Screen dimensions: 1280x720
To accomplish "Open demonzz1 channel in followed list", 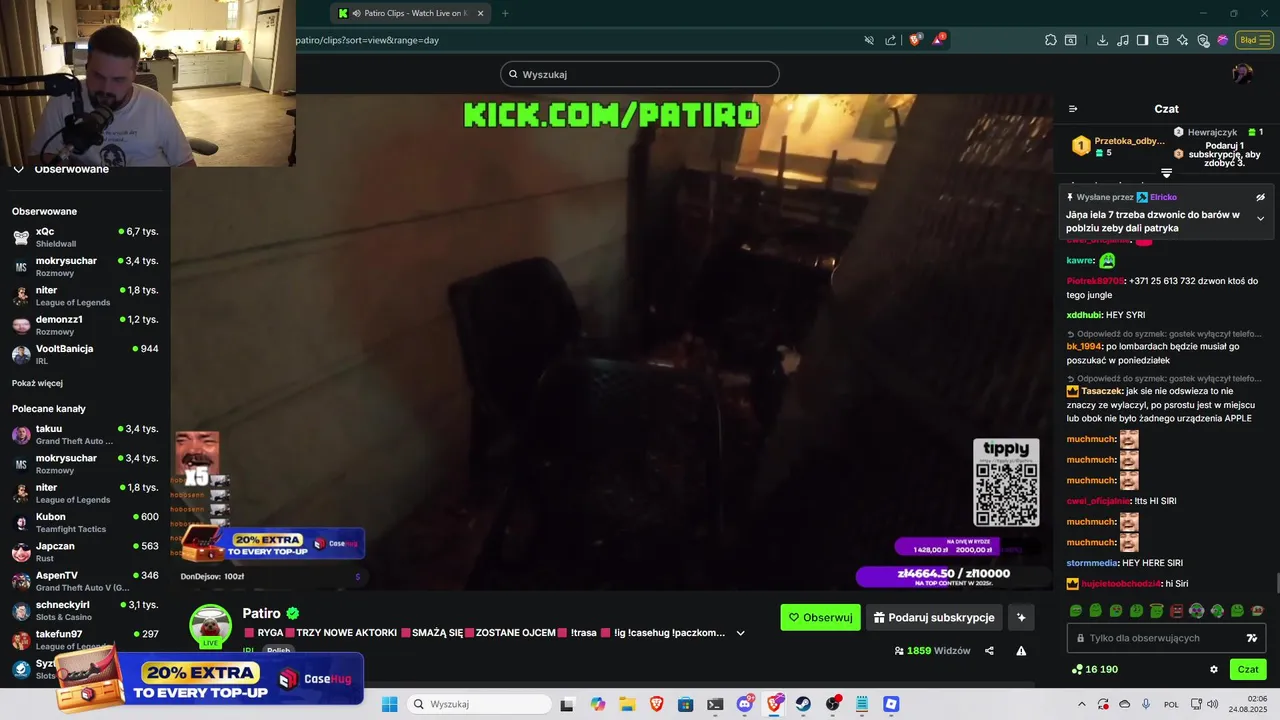I will tap(85, 325).
